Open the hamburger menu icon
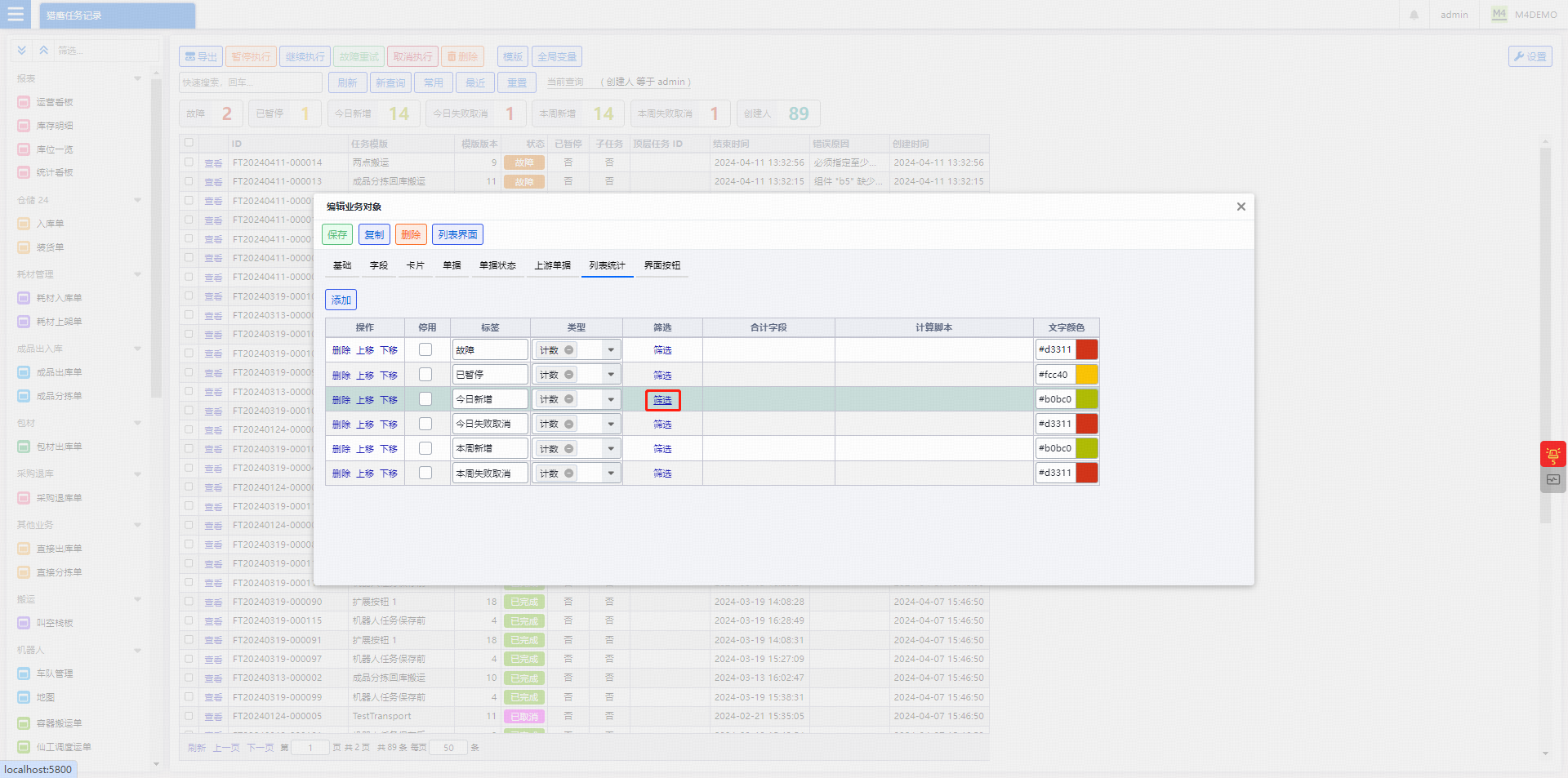The image size is (1568, 778). click(15, 15)
